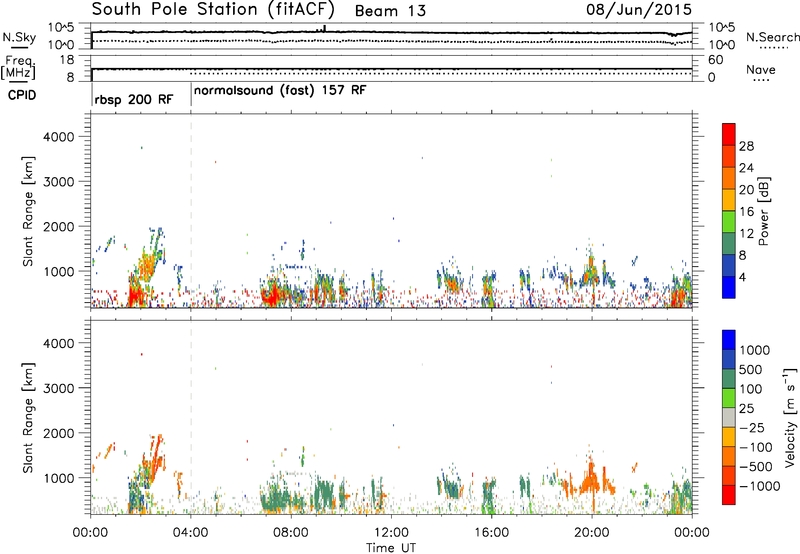Click the '08:00' time axis tick label

click(x=291, y=533)
